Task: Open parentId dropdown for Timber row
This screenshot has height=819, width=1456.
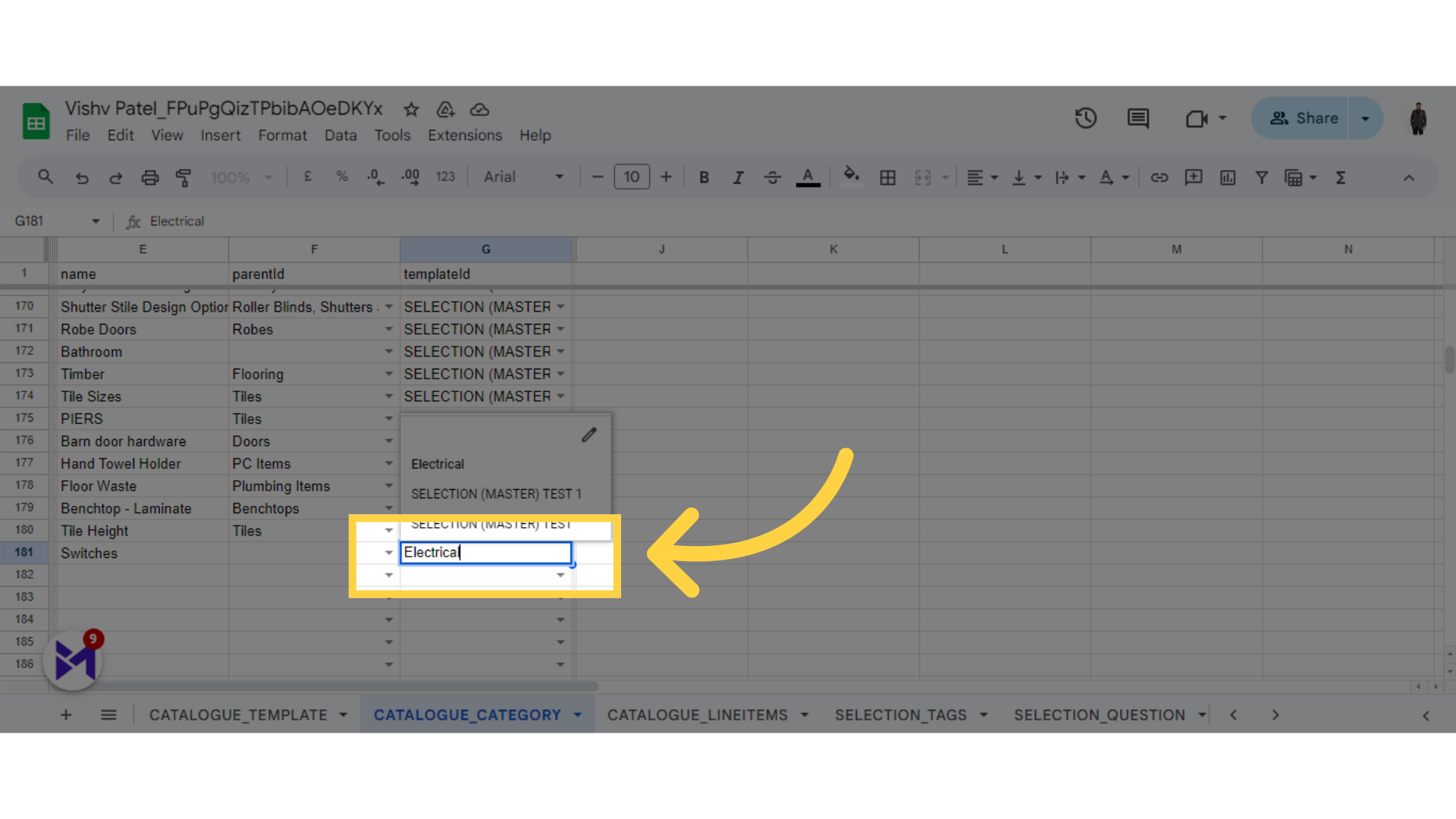Action: coord(388,374)
